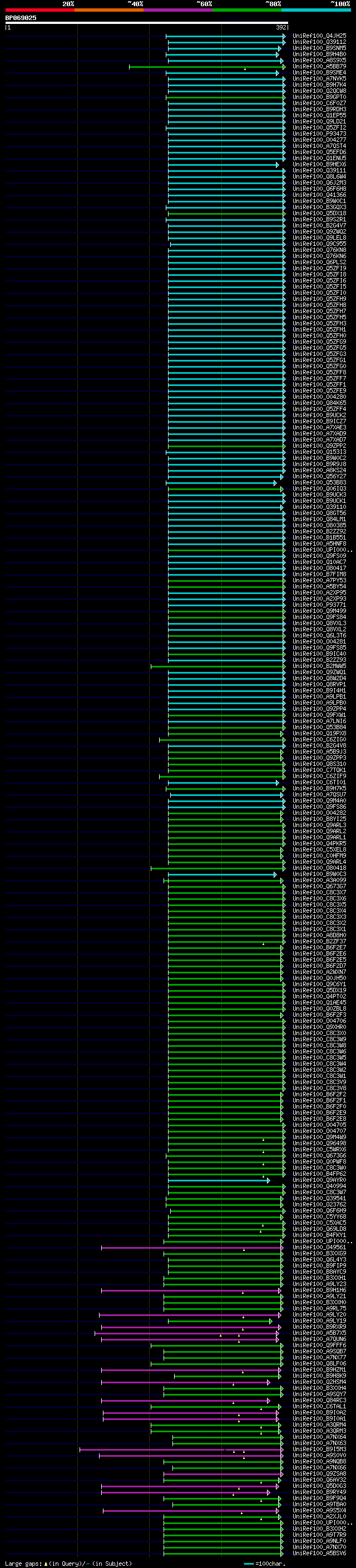This screenshot has height=1568, width=356.
Task: Open hit UniRef100_Q39112
Action: [x=319, y=42]
